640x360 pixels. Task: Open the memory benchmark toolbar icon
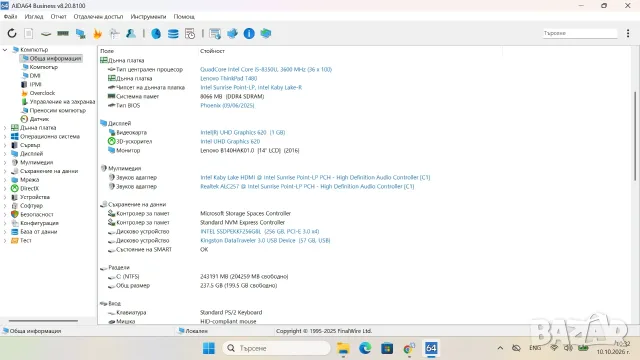coord(63,33)
